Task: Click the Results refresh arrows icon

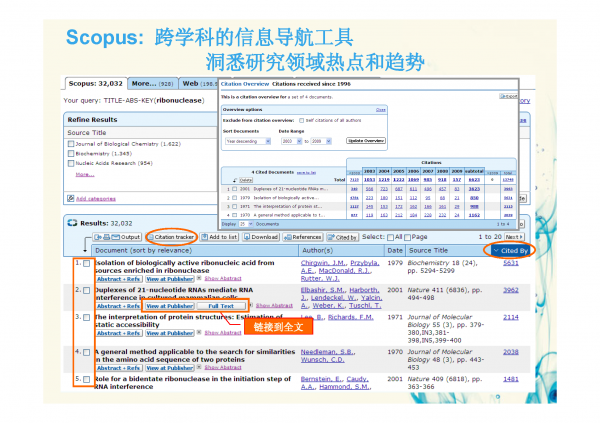Action: [72, 223]
